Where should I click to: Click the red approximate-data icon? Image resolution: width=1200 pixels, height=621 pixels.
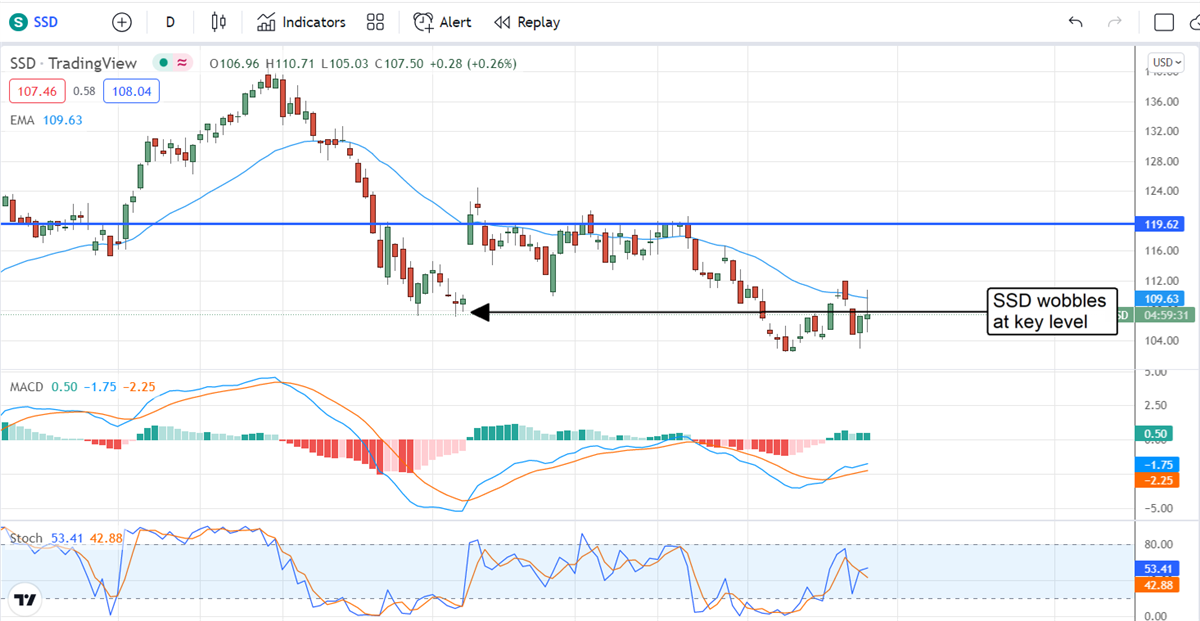pyautogui.click(x=182, y=63)
